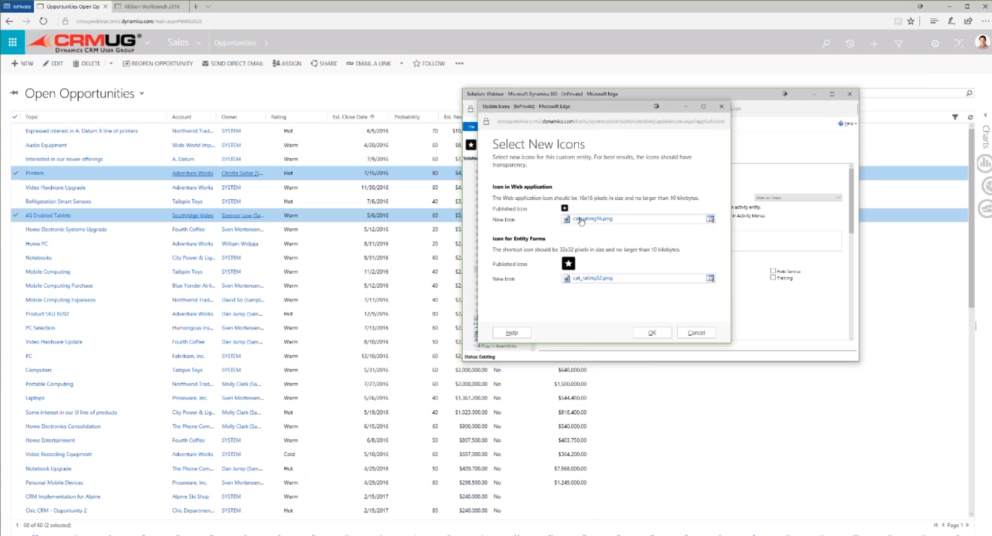The height and width of the screenshot is (536, 992).
Task: Add page to favorites star in Edge
Action: click(910, 21)
